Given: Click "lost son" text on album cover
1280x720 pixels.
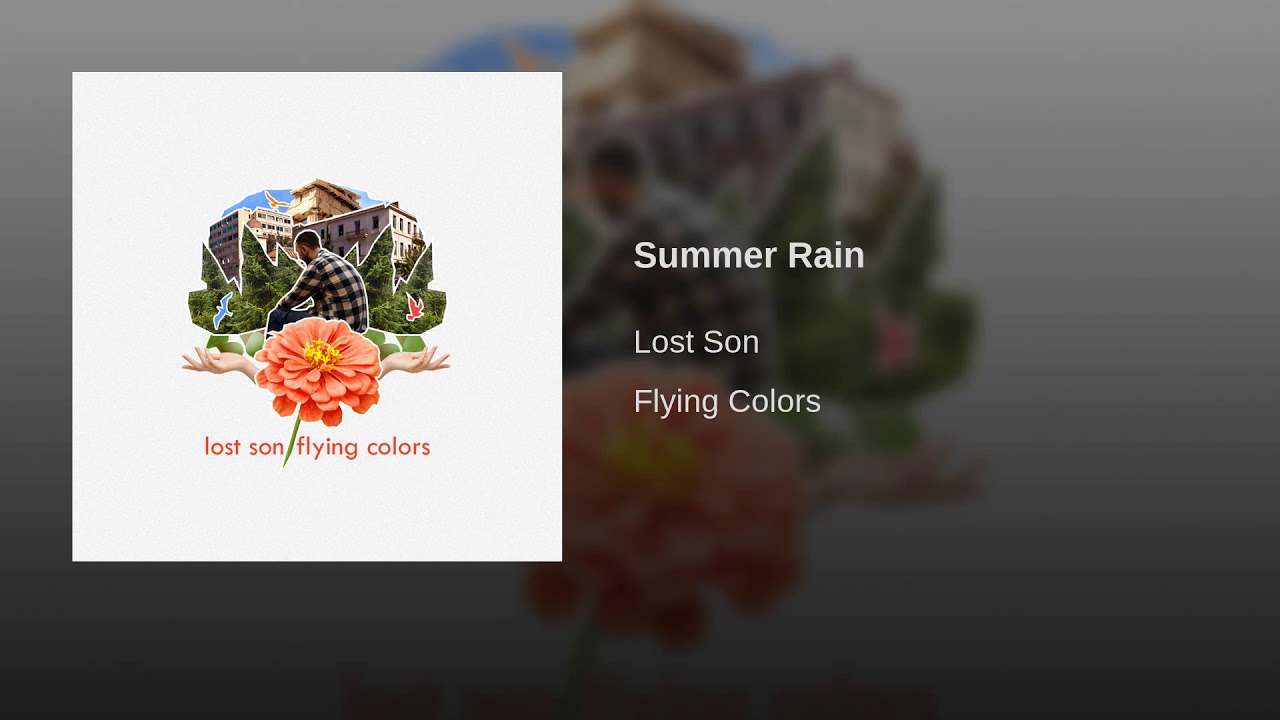Looking at the screenshot, I should click(244, 446).
